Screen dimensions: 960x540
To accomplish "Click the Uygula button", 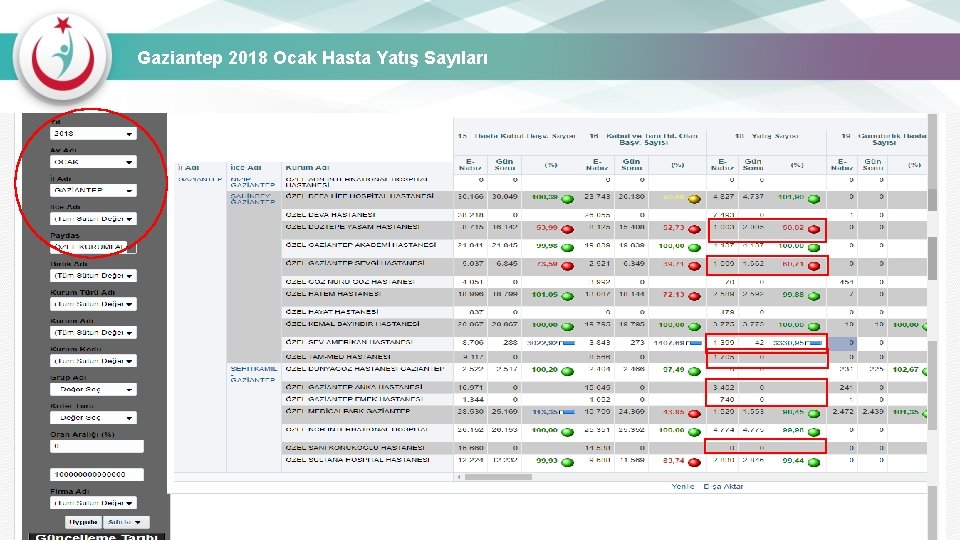I will tap(83, 522).
